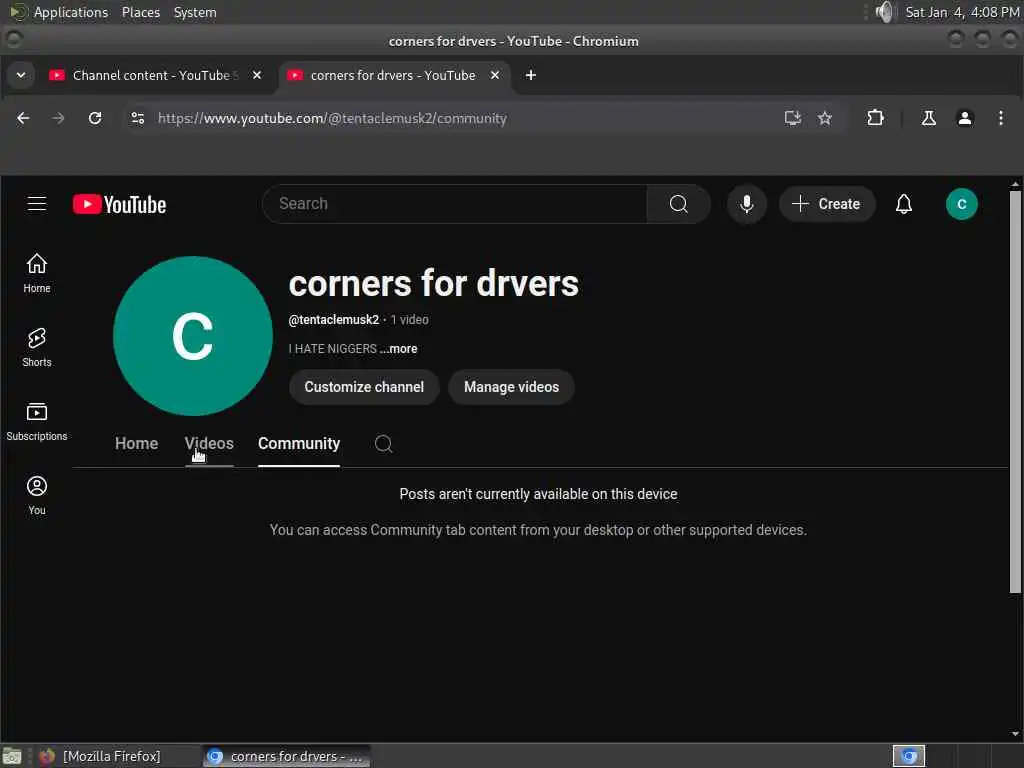Click the show desktop icon in taskbar
Screen dimensions: 1024x768
click(12, 756)
